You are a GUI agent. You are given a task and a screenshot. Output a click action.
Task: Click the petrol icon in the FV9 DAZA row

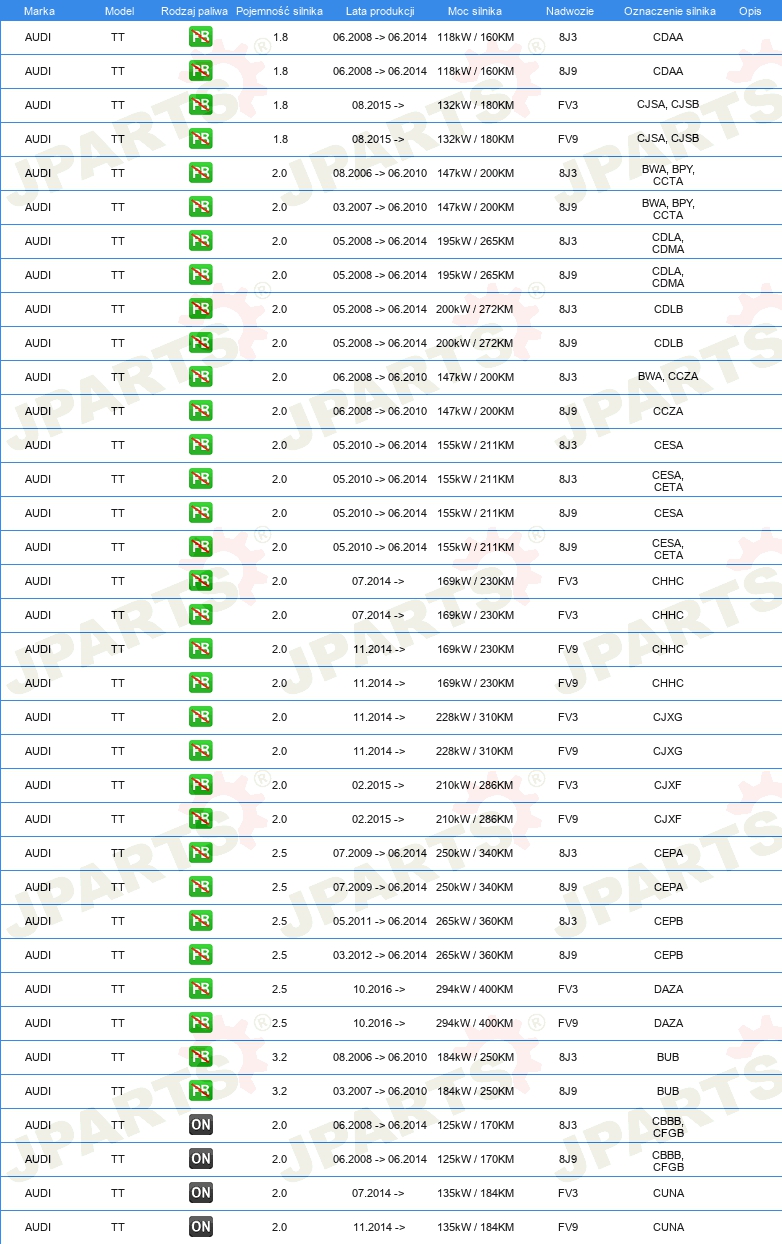[201, 1023]
